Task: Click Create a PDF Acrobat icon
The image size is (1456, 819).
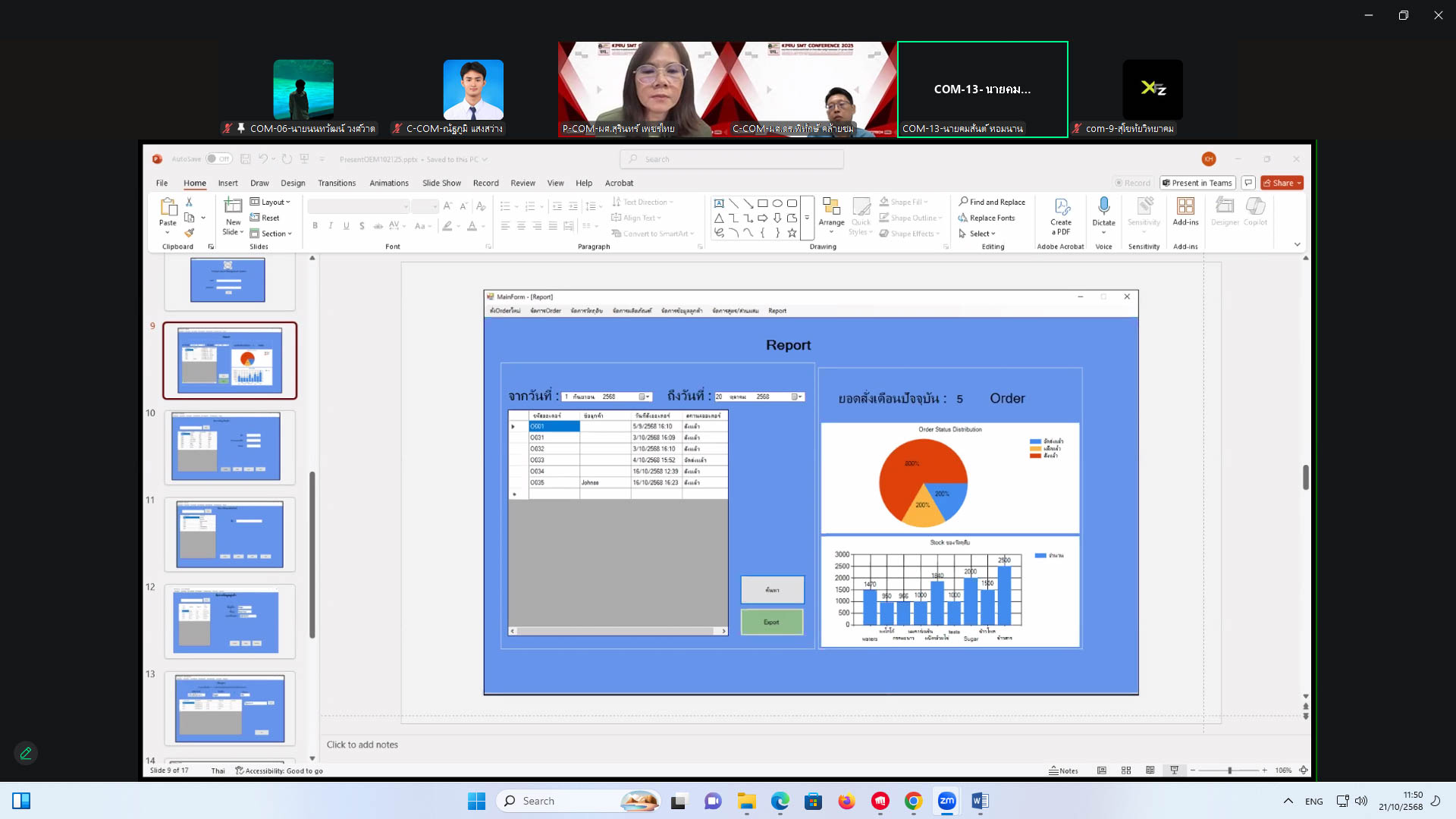Action: tap(1061, 208)
